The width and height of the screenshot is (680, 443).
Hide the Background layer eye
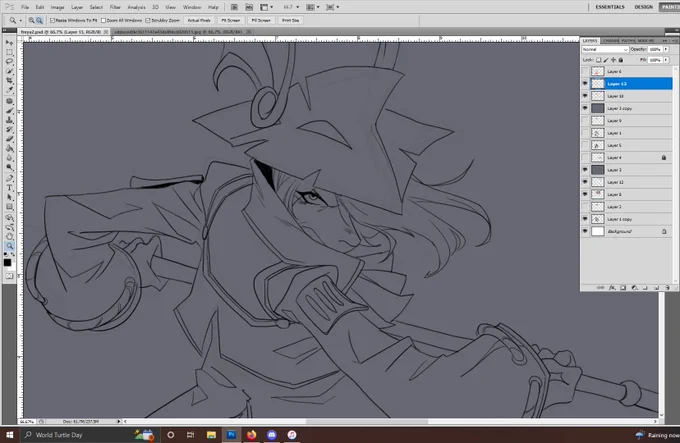[585, 231]
